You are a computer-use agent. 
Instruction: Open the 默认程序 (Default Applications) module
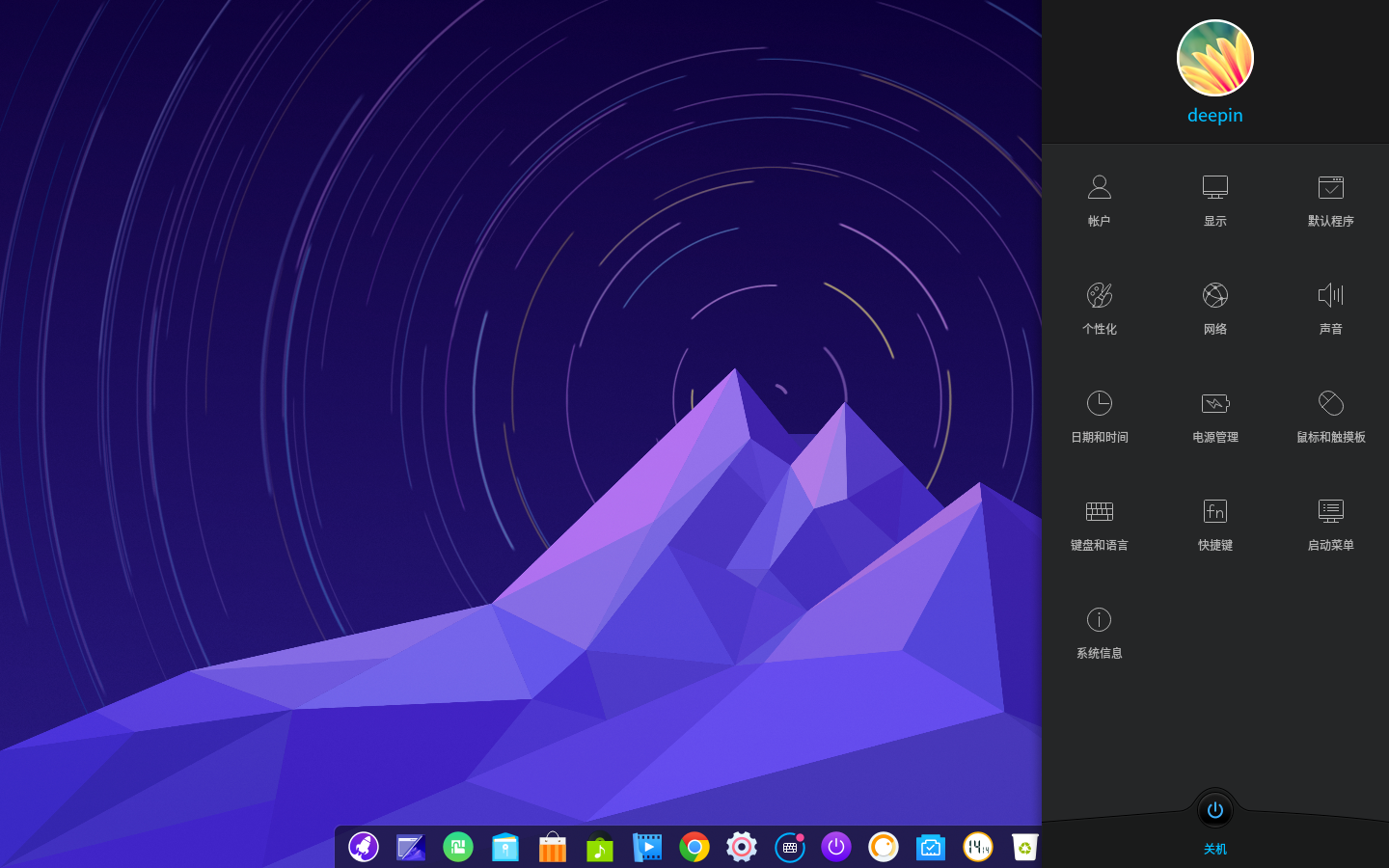pos(1330,200)
